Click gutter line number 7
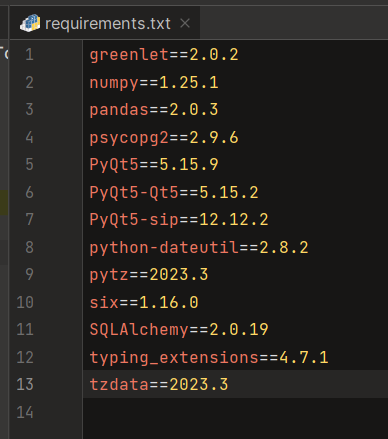The height and width of the screenshot is (439, 388). point(29,220)
